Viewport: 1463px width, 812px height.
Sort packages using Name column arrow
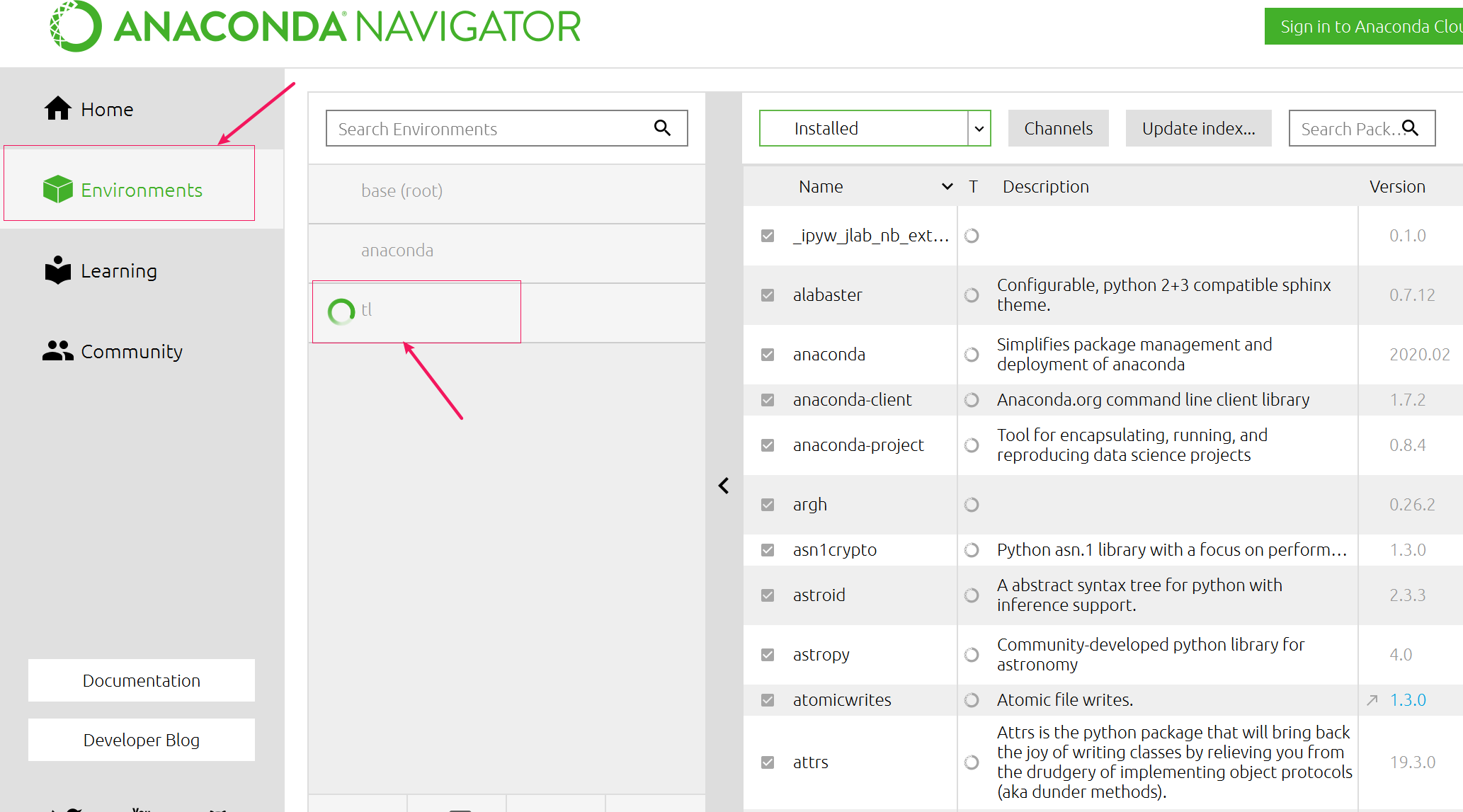pos(947,187)
